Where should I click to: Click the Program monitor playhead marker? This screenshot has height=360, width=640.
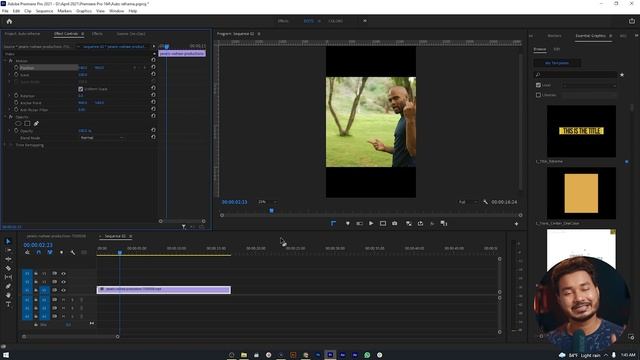pos(271,211)
